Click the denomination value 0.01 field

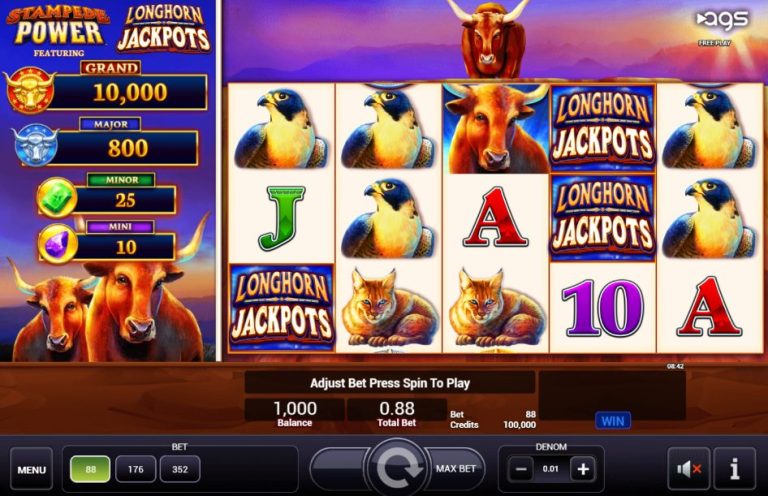tap(551, 469)
